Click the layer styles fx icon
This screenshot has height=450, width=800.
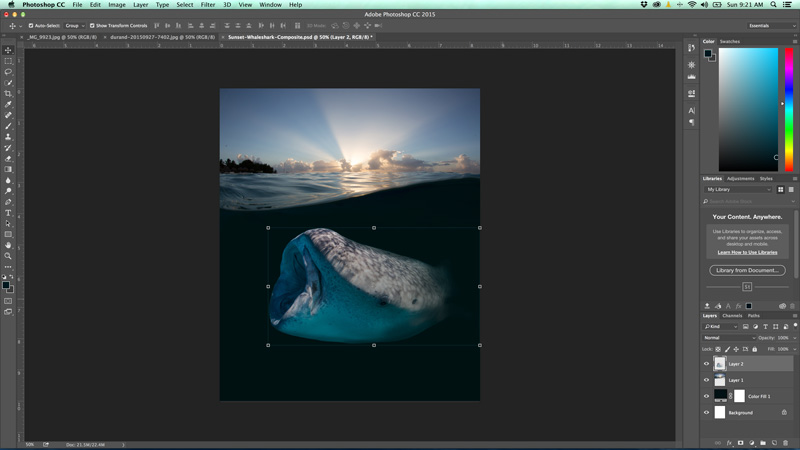tap(729, 442)
